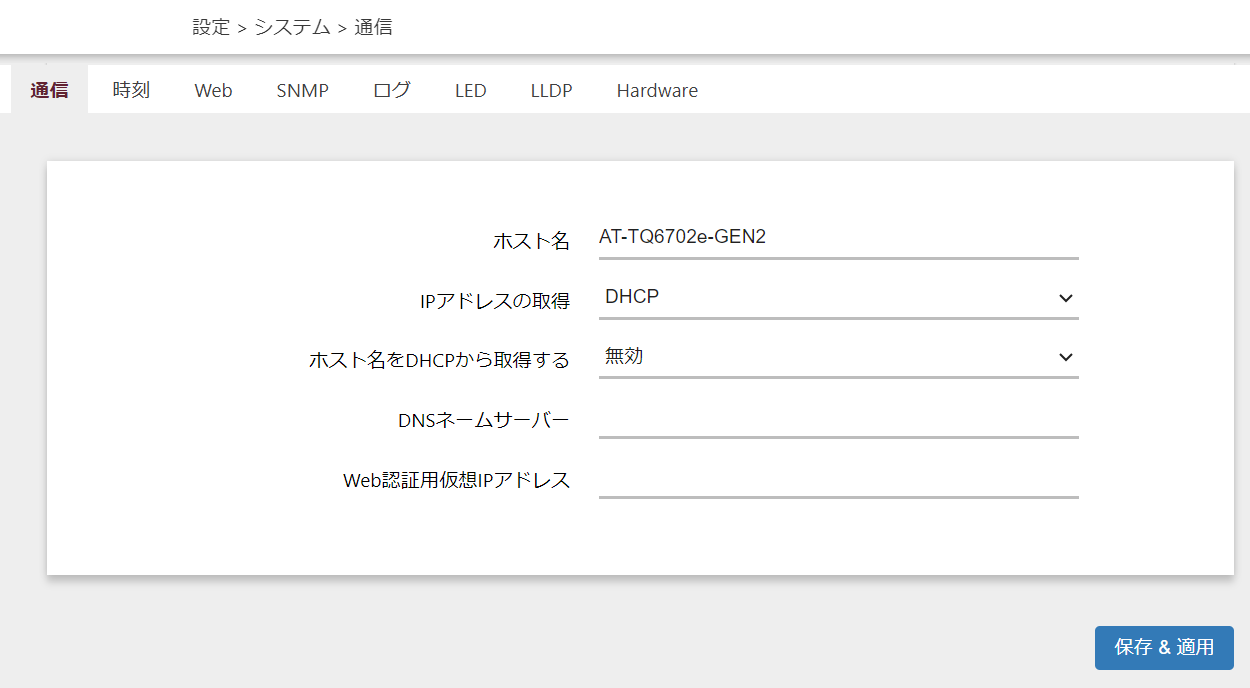Select the active 通信 tab
This screenshot has width=1250, height=688.
[x=49, y=90]
